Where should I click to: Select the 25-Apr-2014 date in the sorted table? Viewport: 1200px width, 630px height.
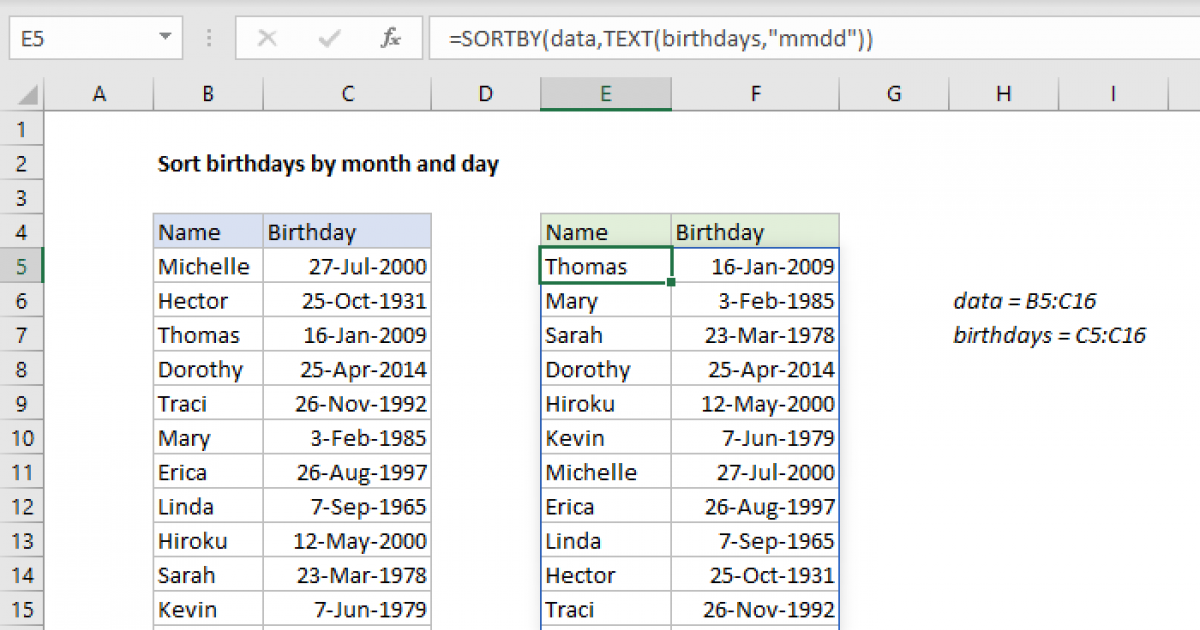coord(755,368)
